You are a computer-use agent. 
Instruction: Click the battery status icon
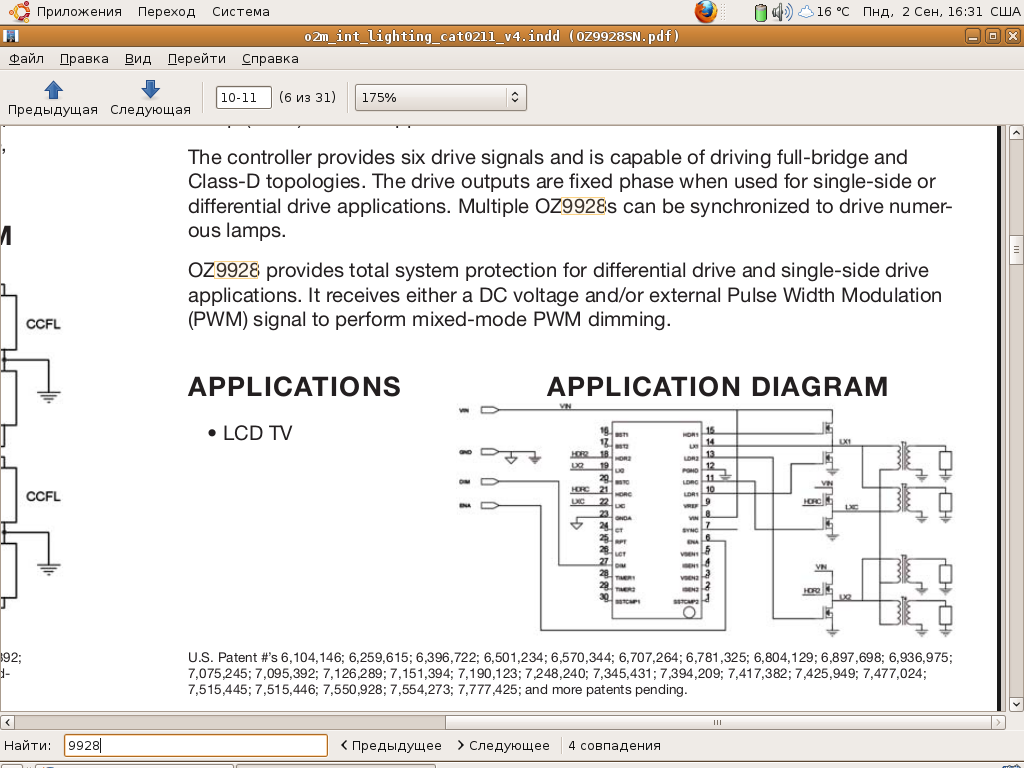(761, 12)
